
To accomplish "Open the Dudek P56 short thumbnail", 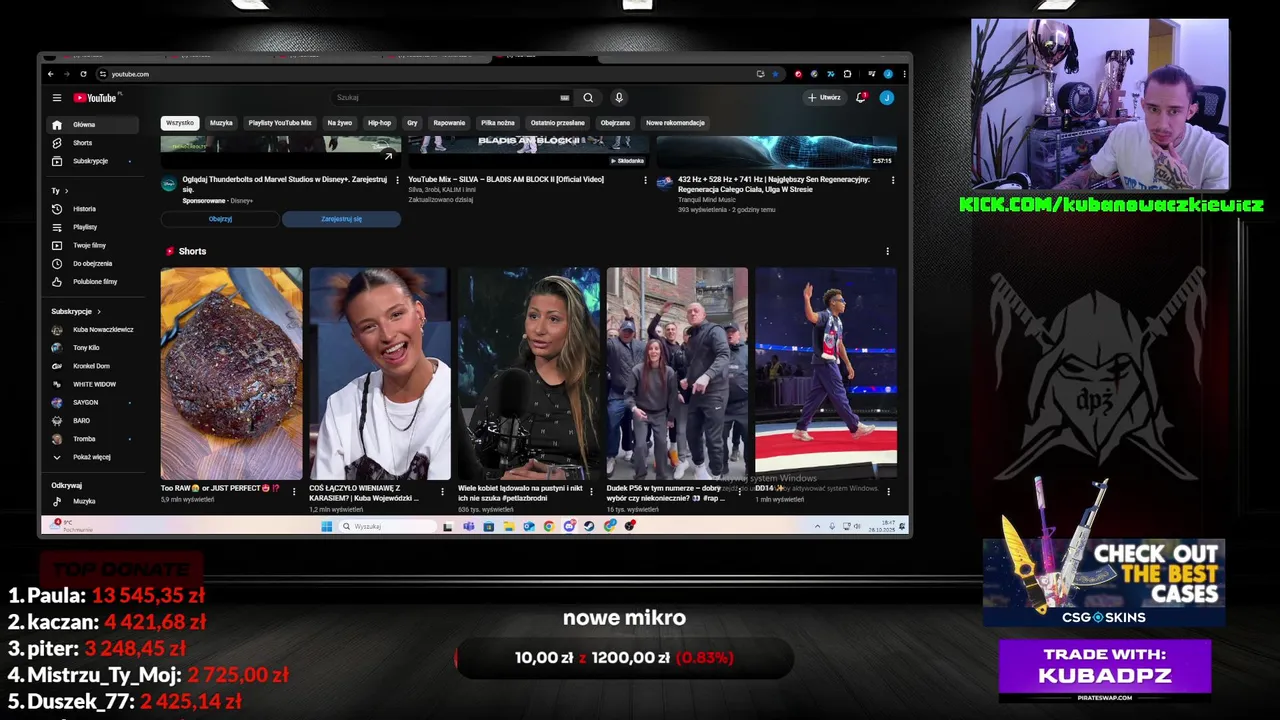I will [x=677, y=373].
